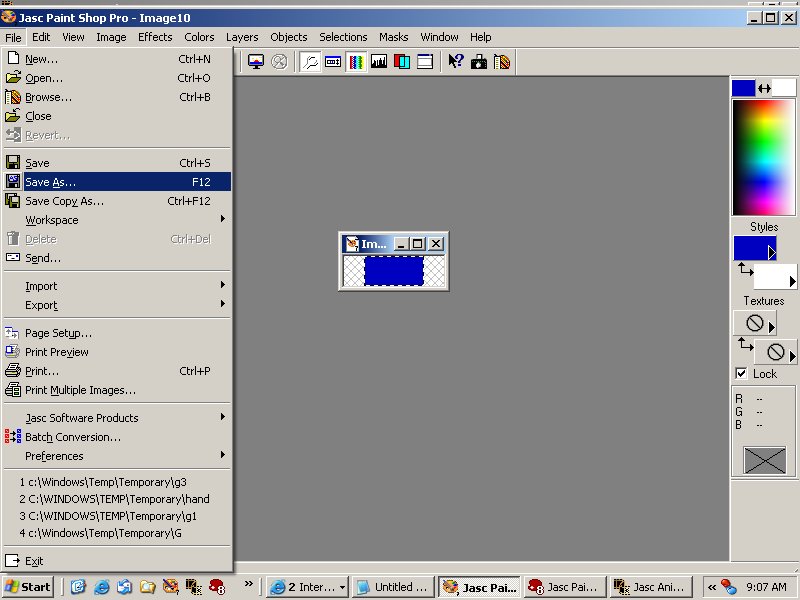Toggle the Layer palette icon
Image resolution: width=800 pixels, height=600 pixels.
pos(402,62)
